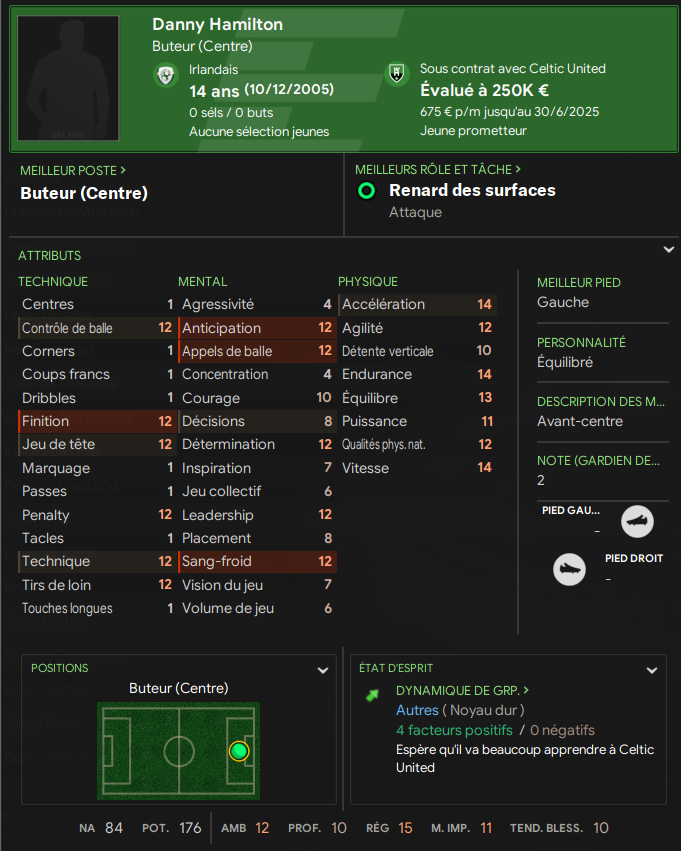Open the Meilleurs rôle et tâche link
Image resolution: width=681 pixels, height=851 pixels.
(x=440, y=170)
